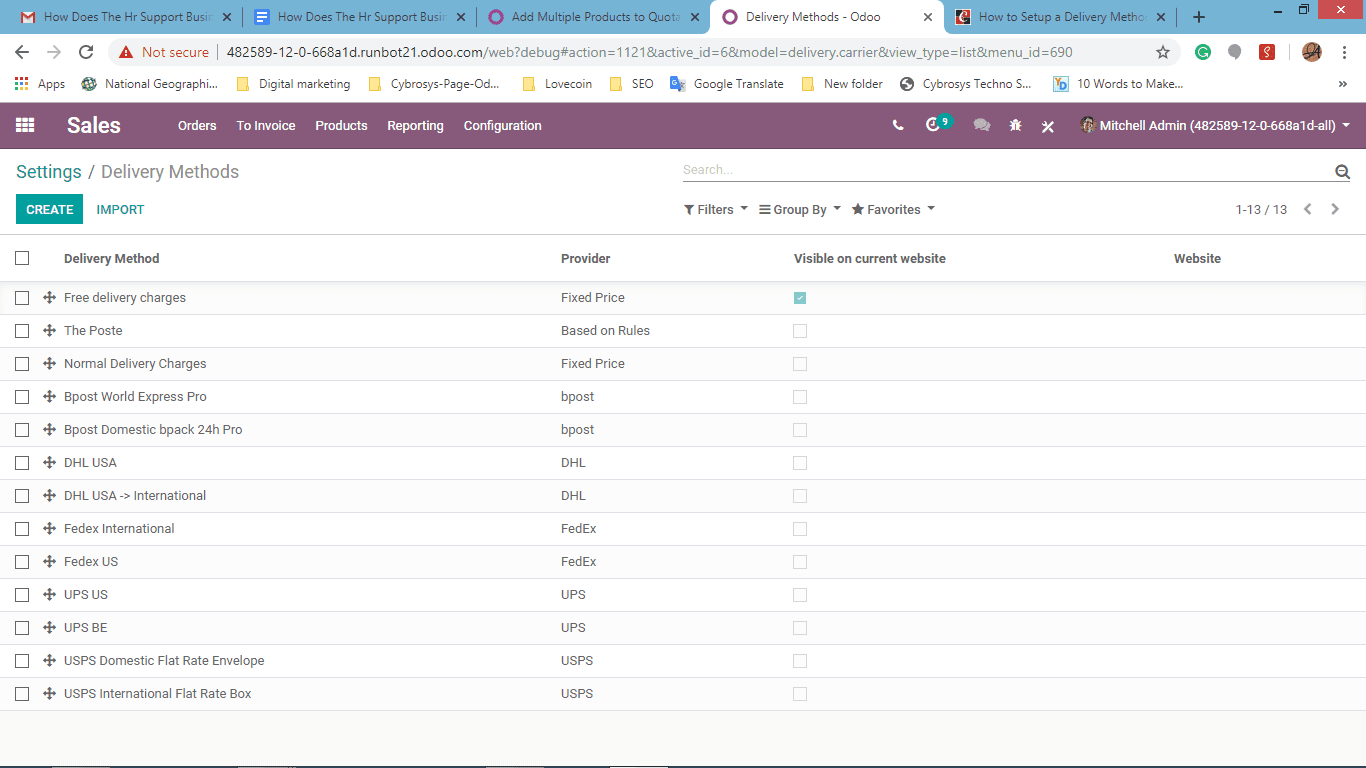Expand the Filters dropdown

[x=716, y=209]
